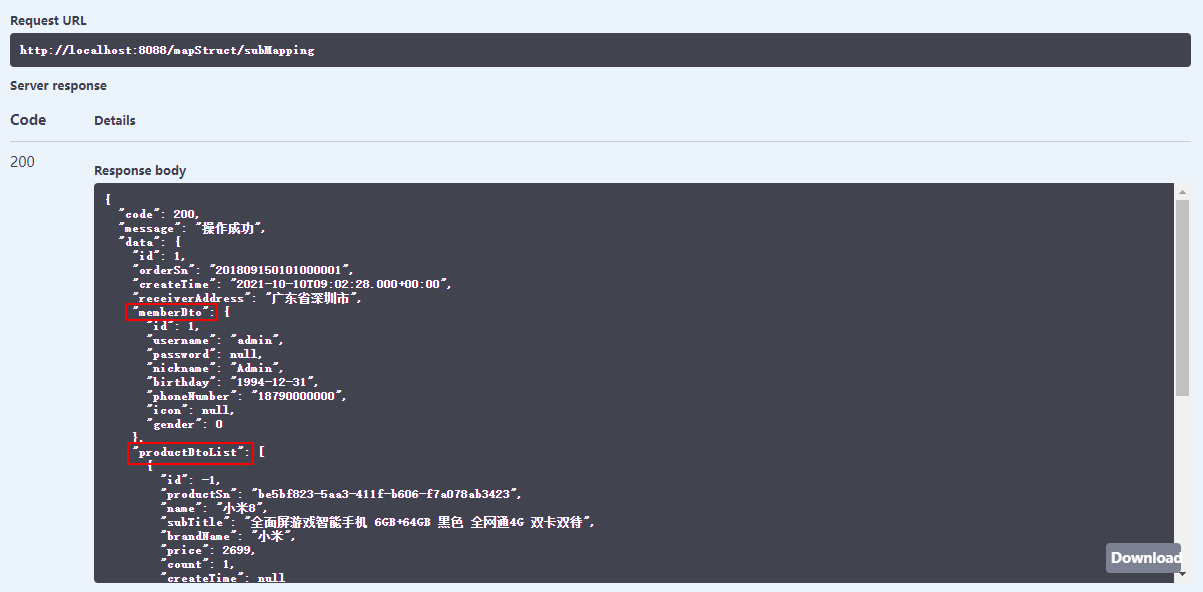Click the response body scrollbar thumb
The image size is (1203, 592).
(x=1182, y=300)
